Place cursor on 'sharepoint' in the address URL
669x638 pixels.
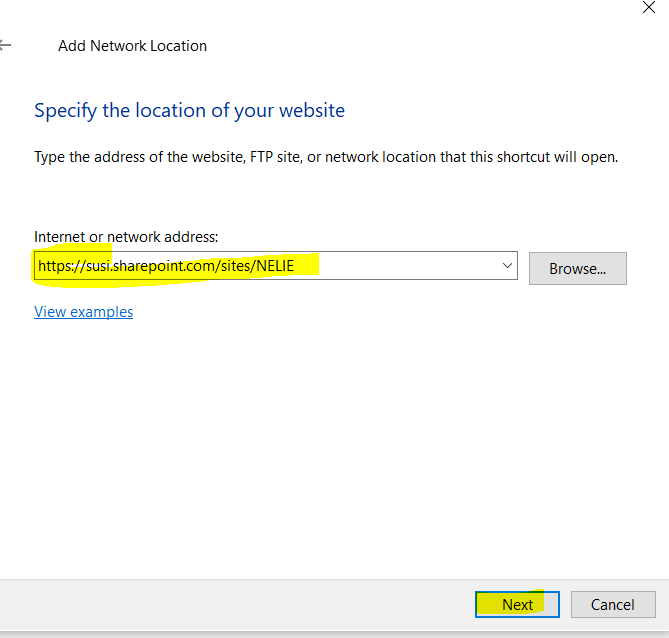coord(149,266)
